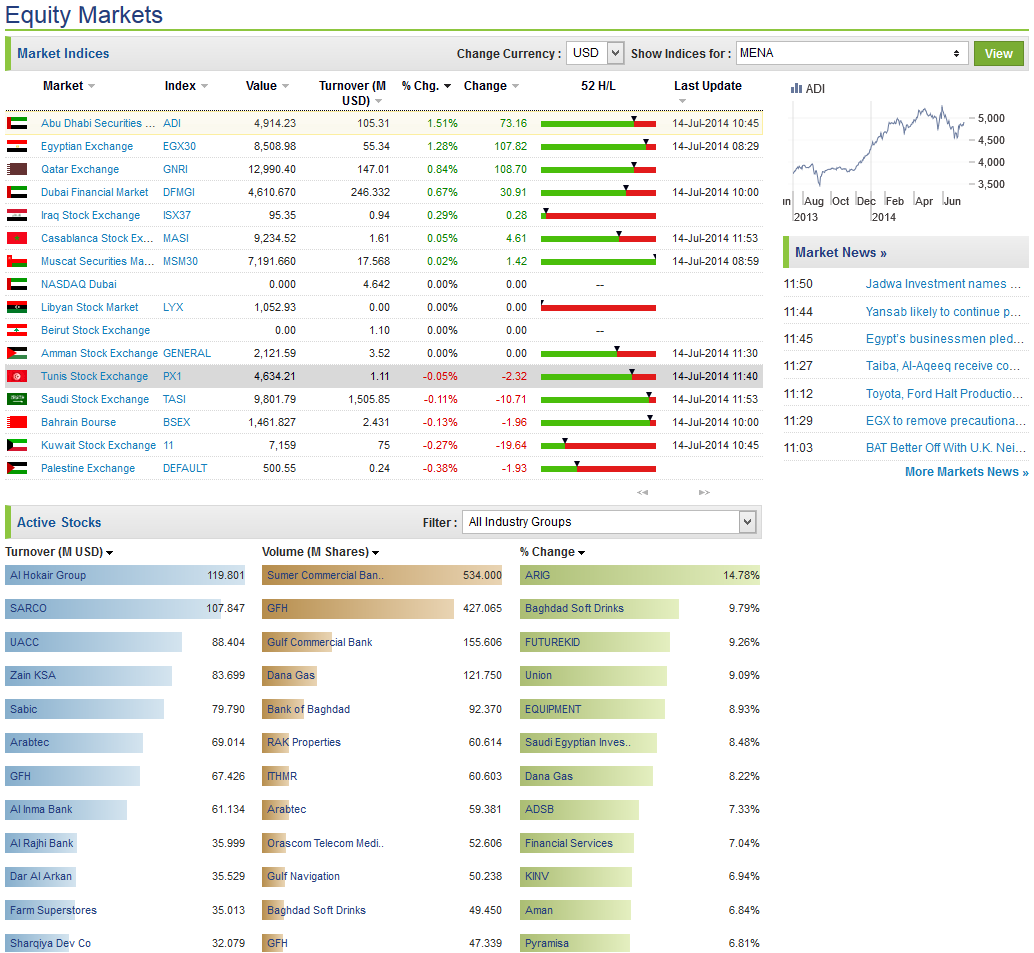The height and width of the screenshot is (953, 1034).
Task: Sort table by Change column
Action: pyautogui.click(x=491, y=86)
